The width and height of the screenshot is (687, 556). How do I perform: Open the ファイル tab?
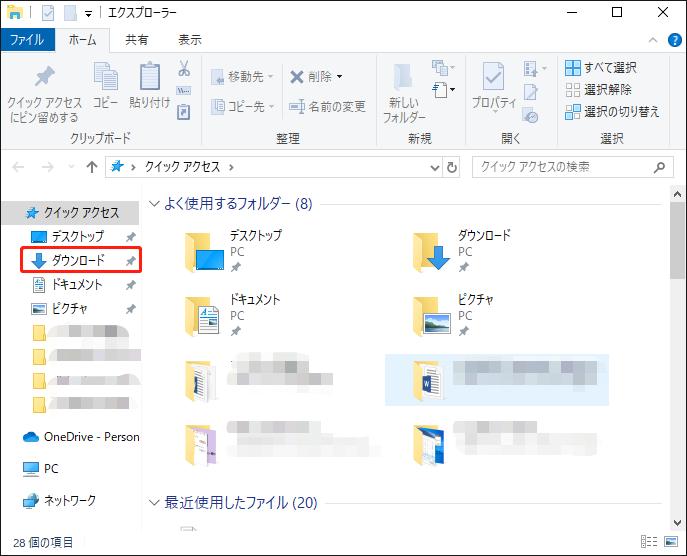click(27, 40)
